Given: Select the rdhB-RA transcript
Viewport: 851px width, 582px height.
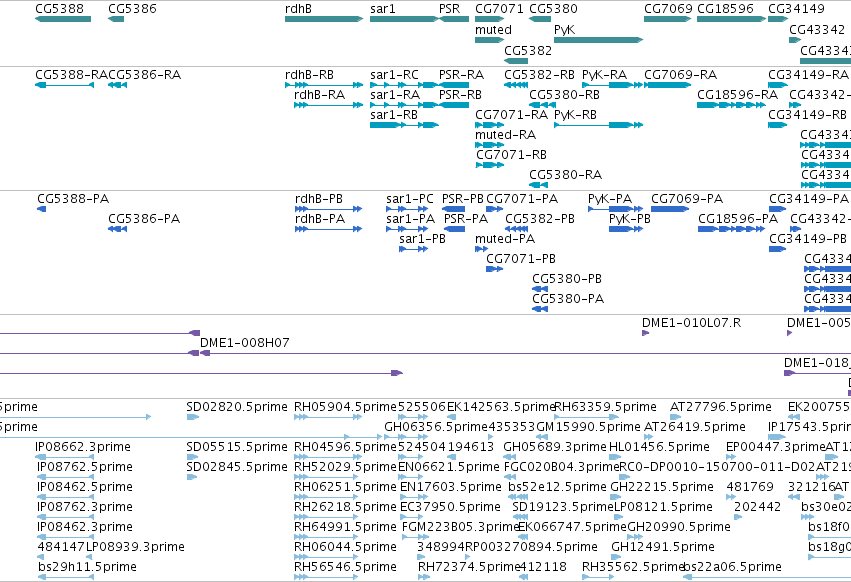Looking at the screenshot, I should point(328,105).
